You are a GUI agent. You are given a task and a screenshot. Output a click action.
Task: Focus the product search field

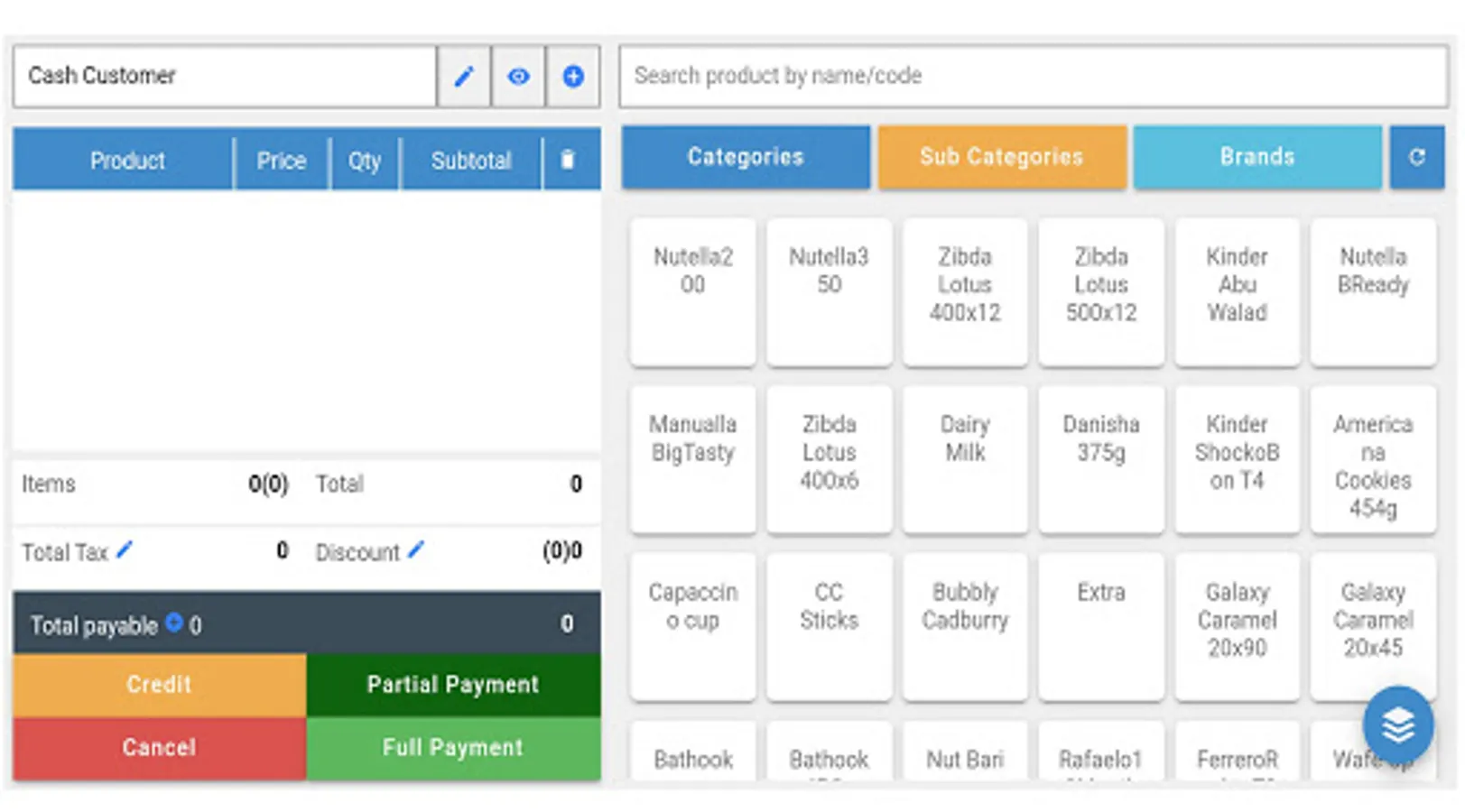point(1033,76)
